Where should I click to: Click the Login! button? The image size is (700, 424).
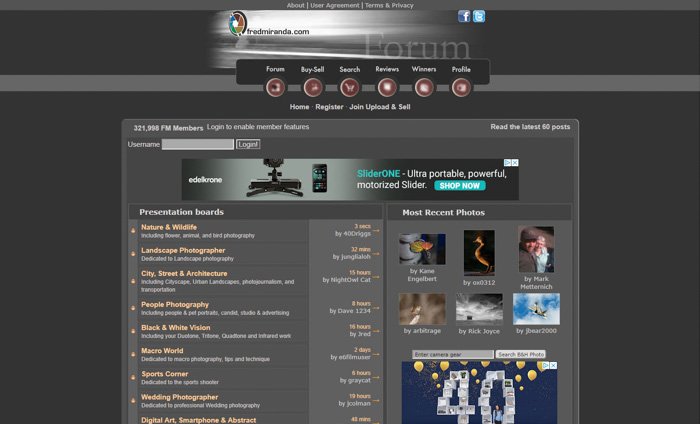pyautogui.click(x=248, y=144)
